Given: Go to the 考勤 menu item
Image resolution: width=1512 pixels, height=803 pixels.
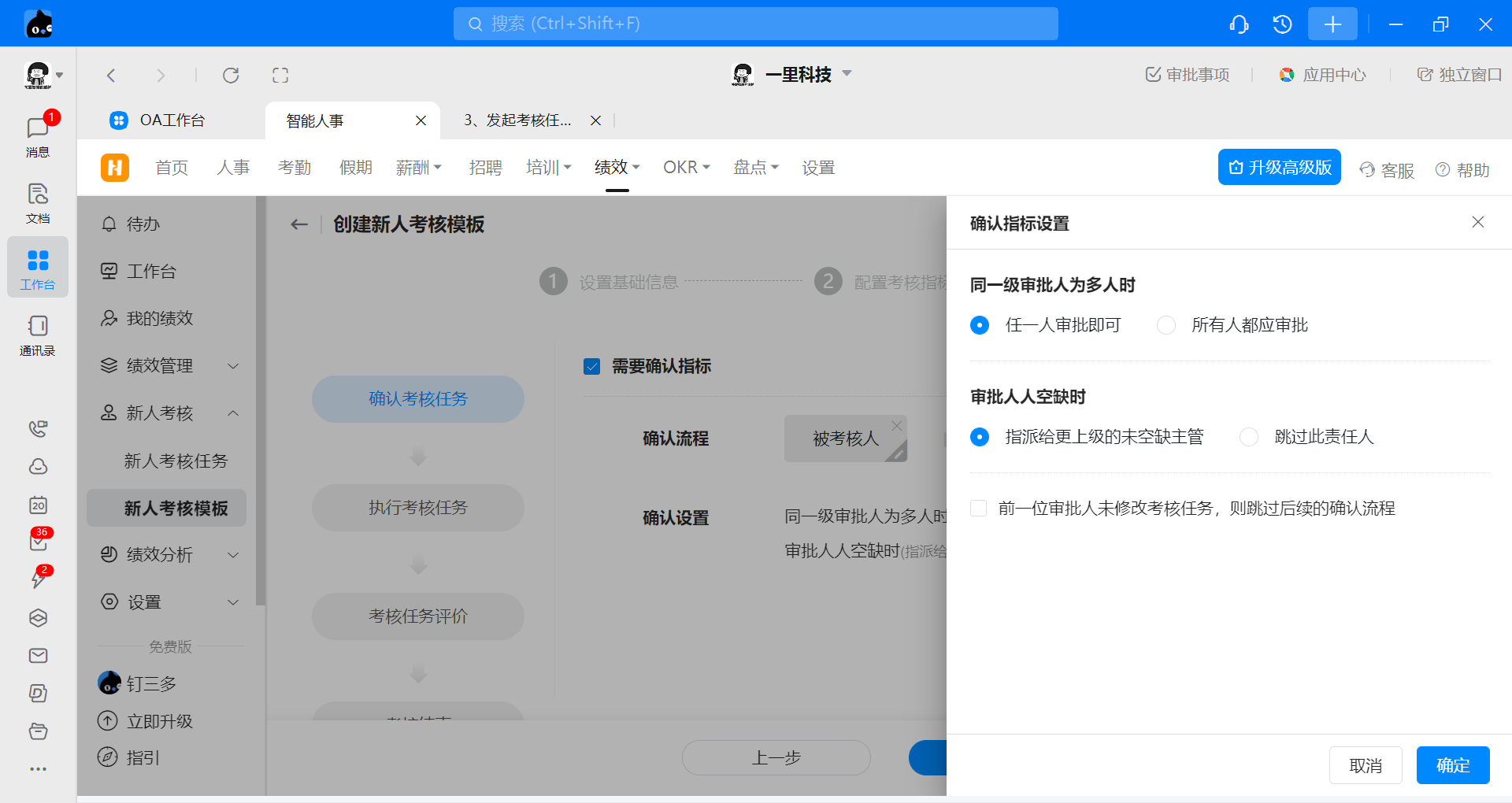Looking at the screenshot, I should (x=295, y=168).
